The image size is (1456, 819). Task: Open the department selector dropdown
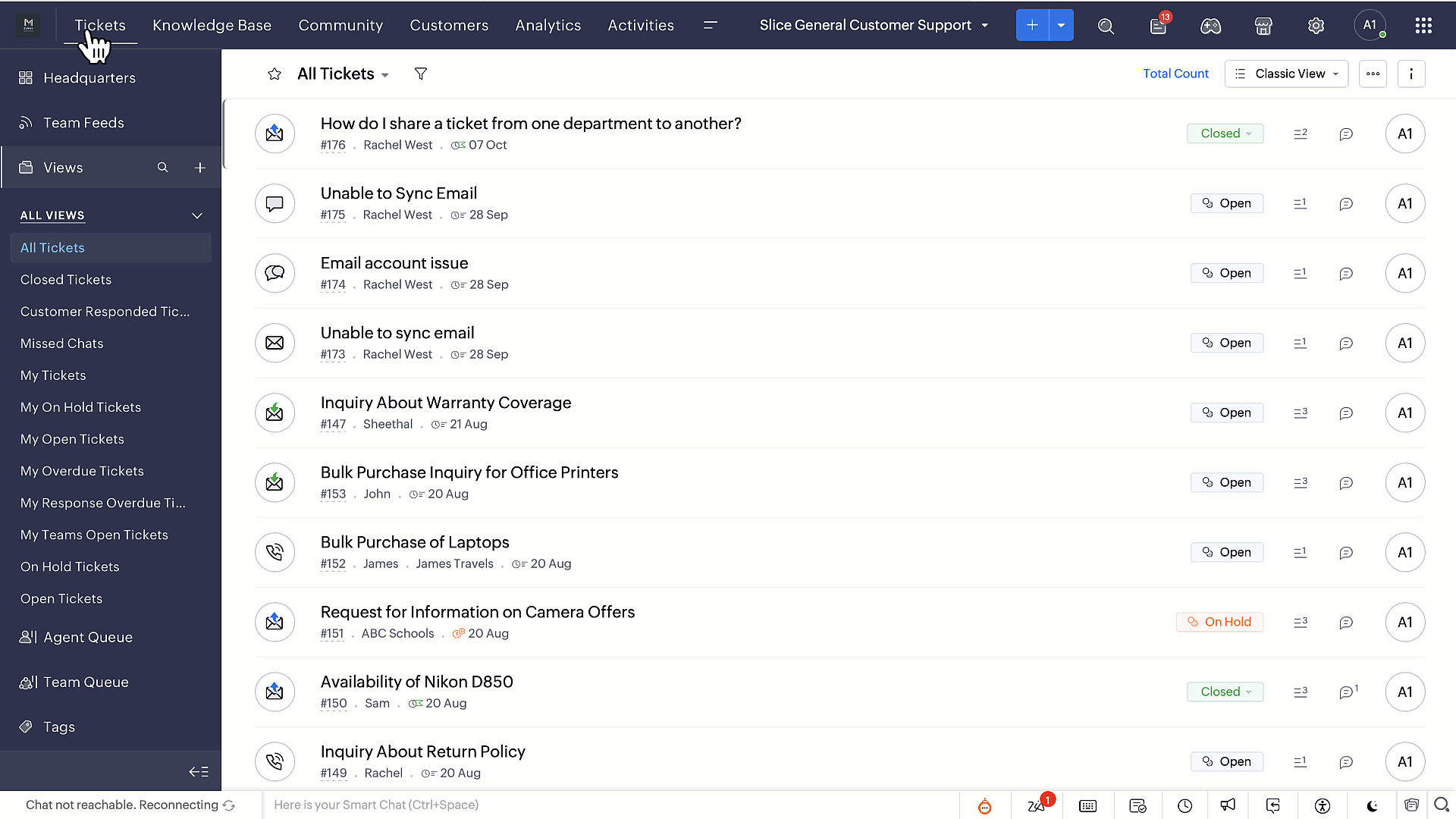pos(874,25)
